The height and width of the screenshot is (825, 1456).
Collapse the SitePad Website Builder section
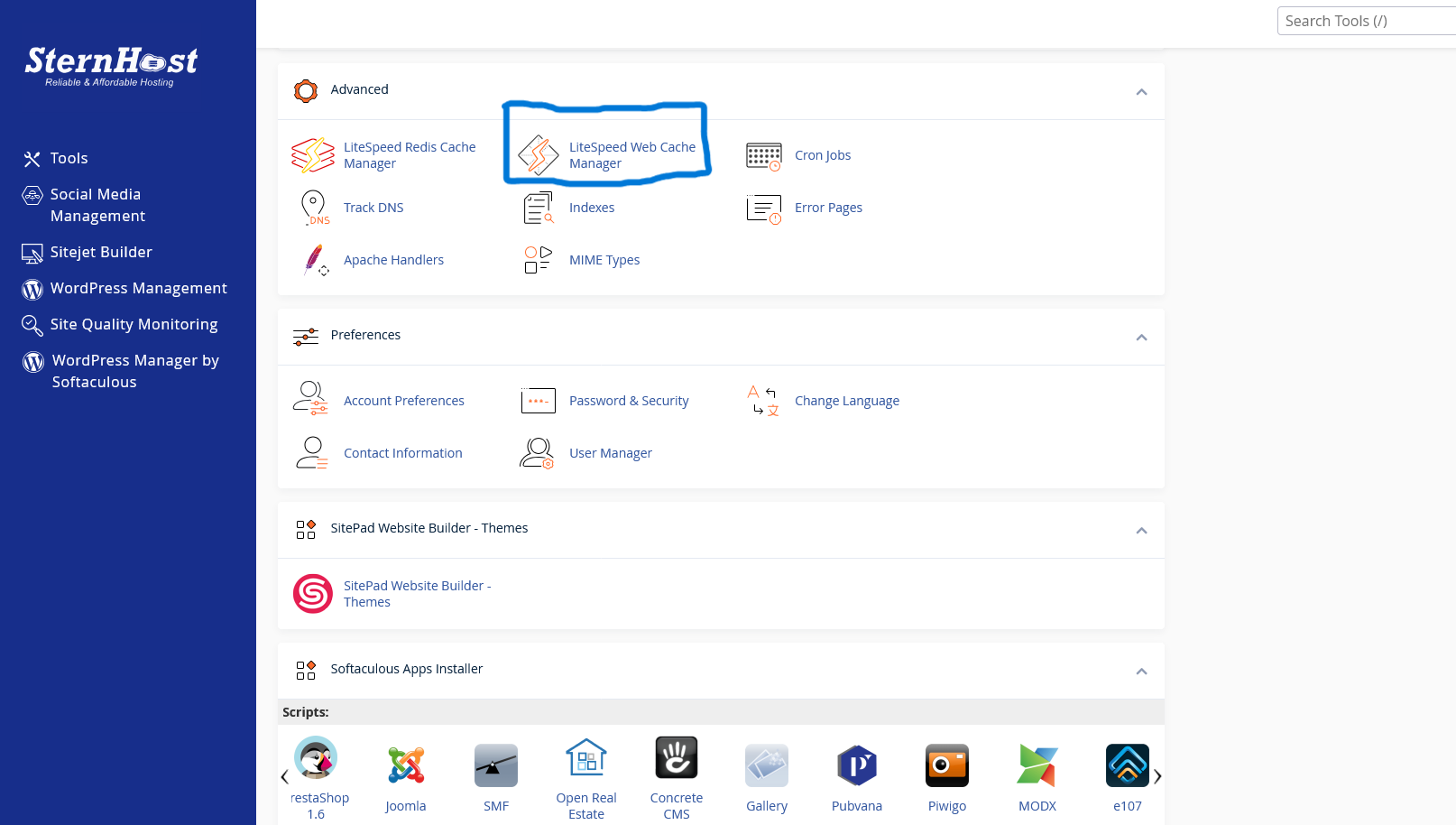(x=1141, y=531)
